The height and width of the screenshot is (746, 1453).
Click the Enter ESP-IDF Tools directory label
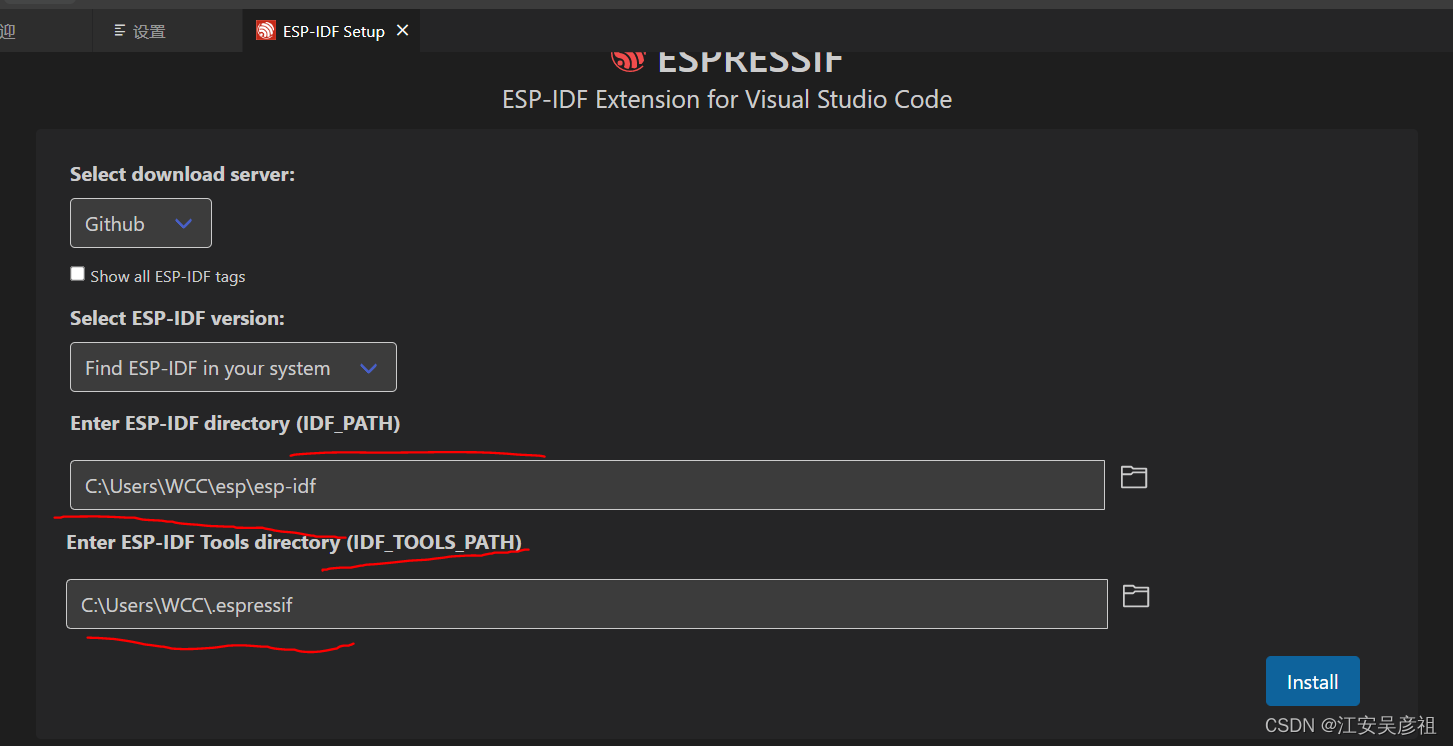[295, 542]
